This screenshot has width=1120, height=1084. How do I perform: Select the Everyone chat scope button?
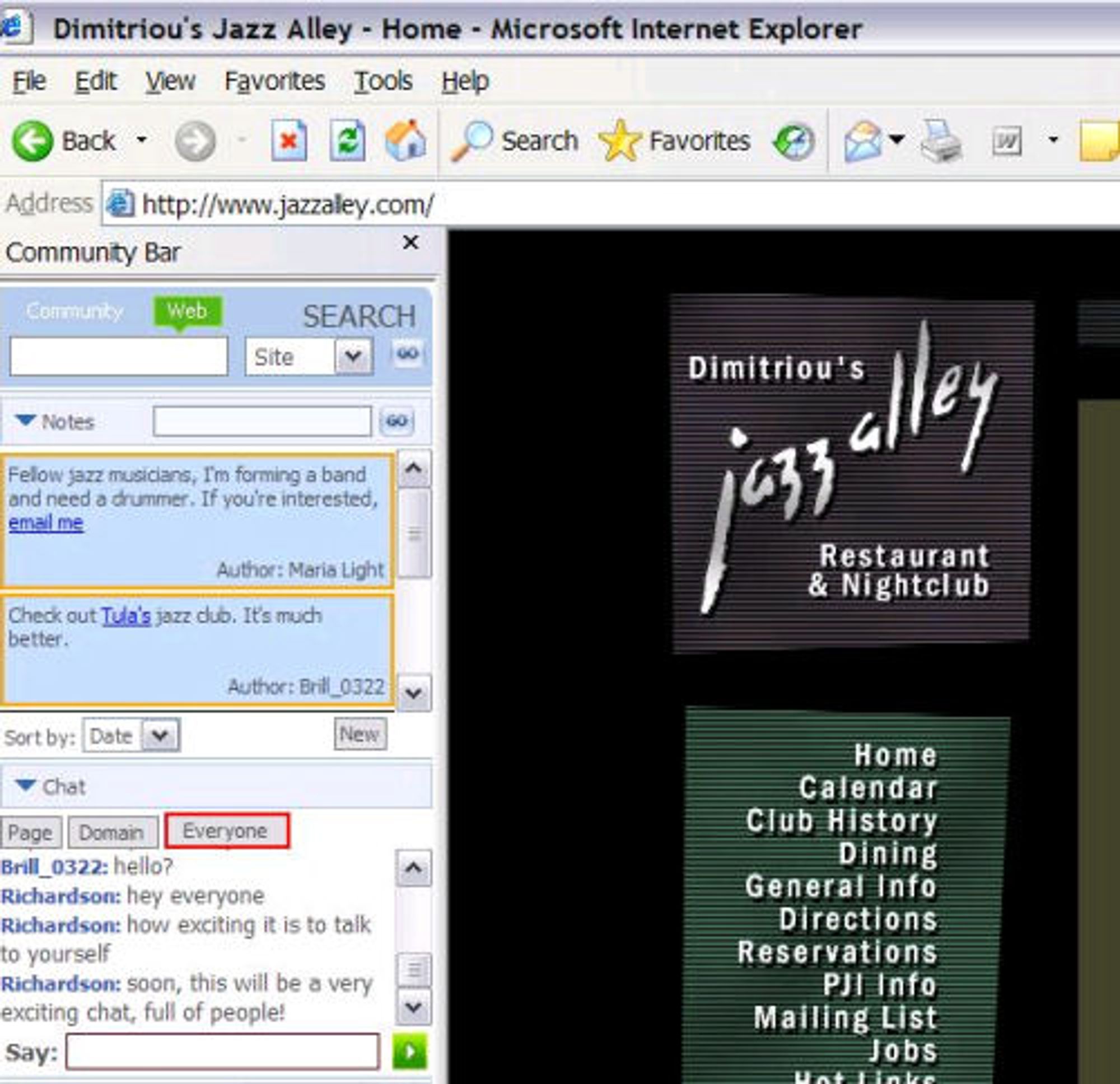[226, 831]
